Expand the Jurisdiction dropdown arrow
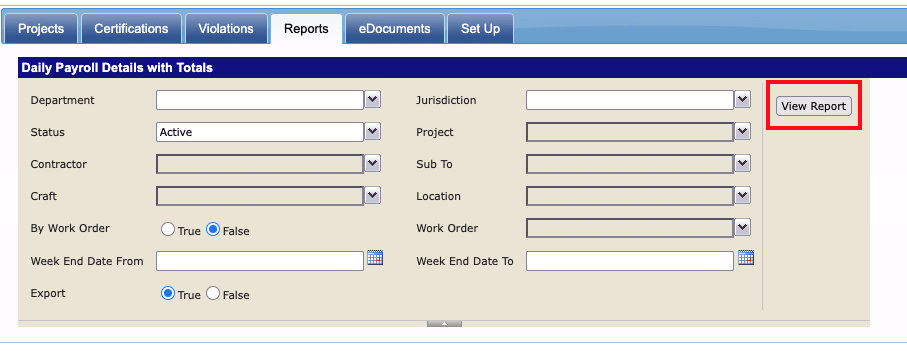 [x=743, y=100]
